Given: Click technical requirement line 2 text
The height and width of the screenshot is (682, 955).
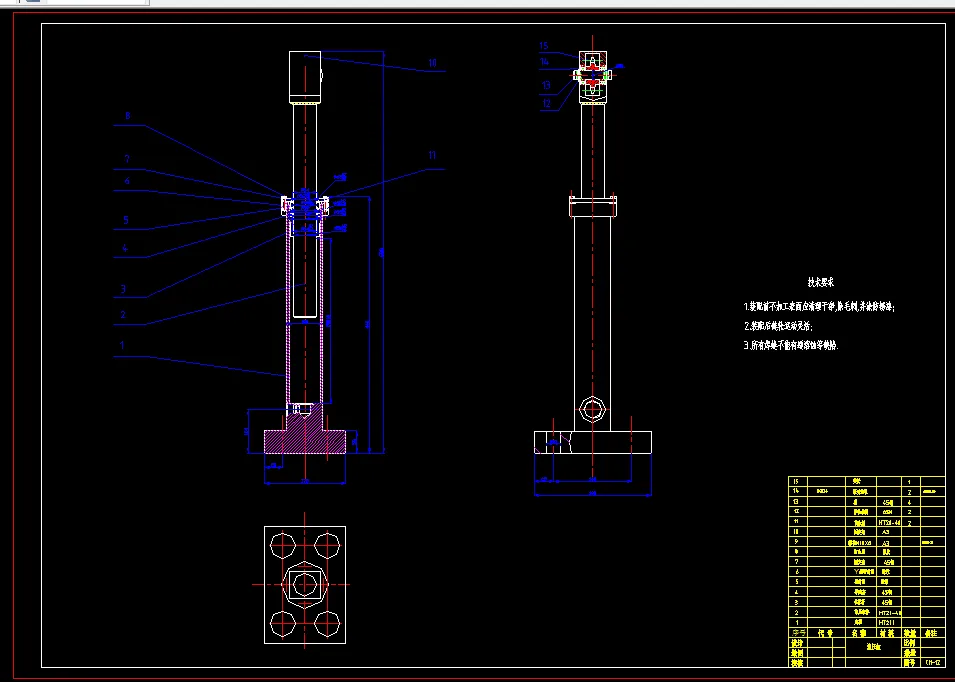Looking at the screenshot, I should point(778,326).
